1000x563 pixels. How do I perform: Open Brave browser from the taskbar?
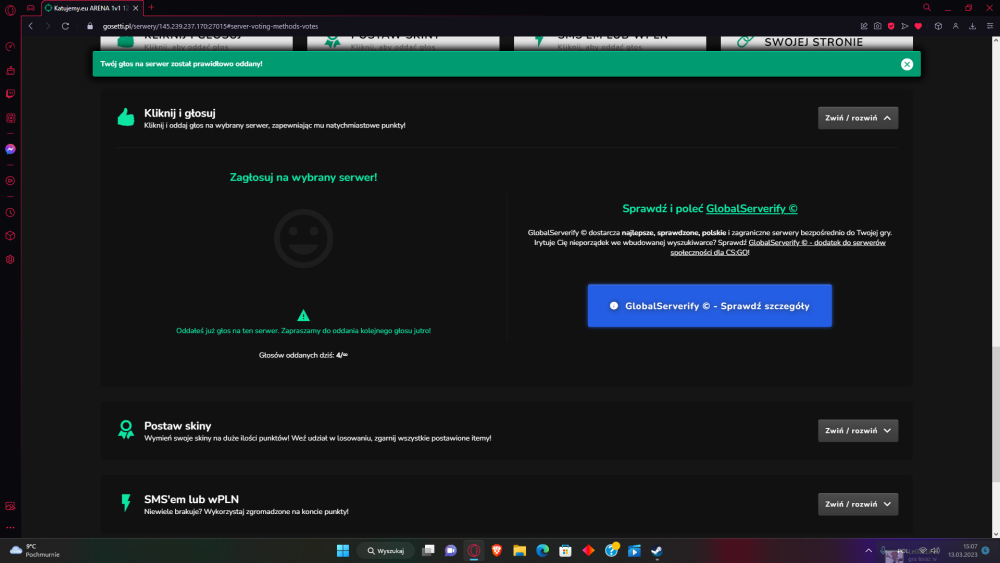click(497, 550)
